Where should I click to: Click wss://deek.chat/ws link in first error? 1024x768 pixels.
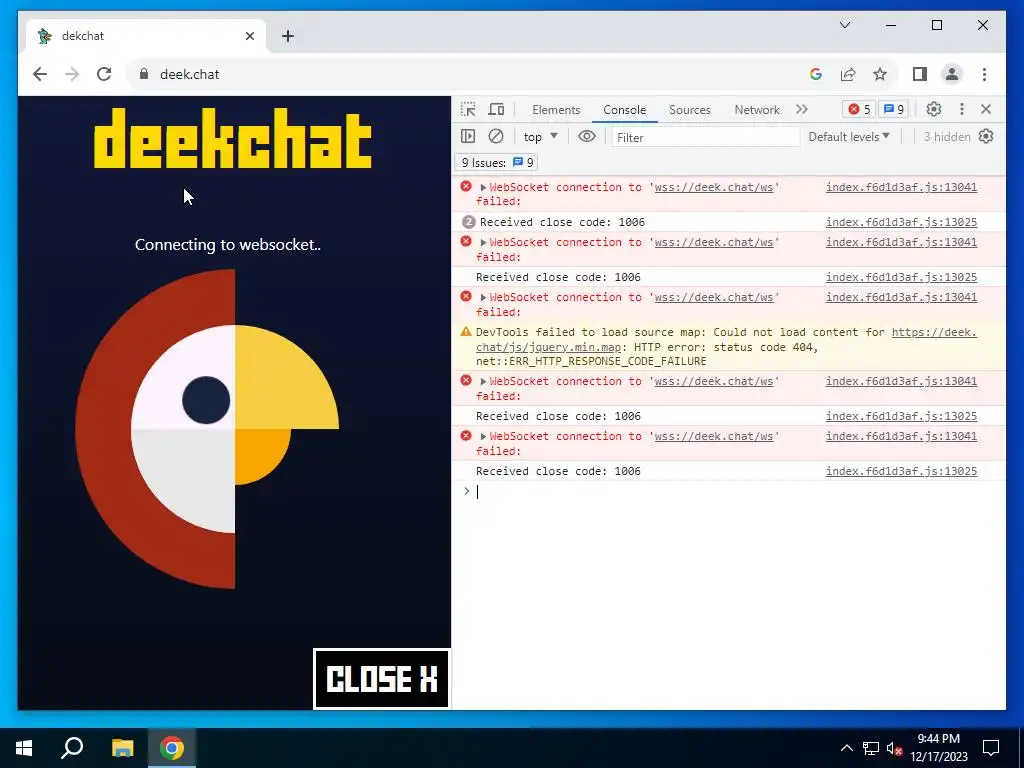[x=714, y=187]
